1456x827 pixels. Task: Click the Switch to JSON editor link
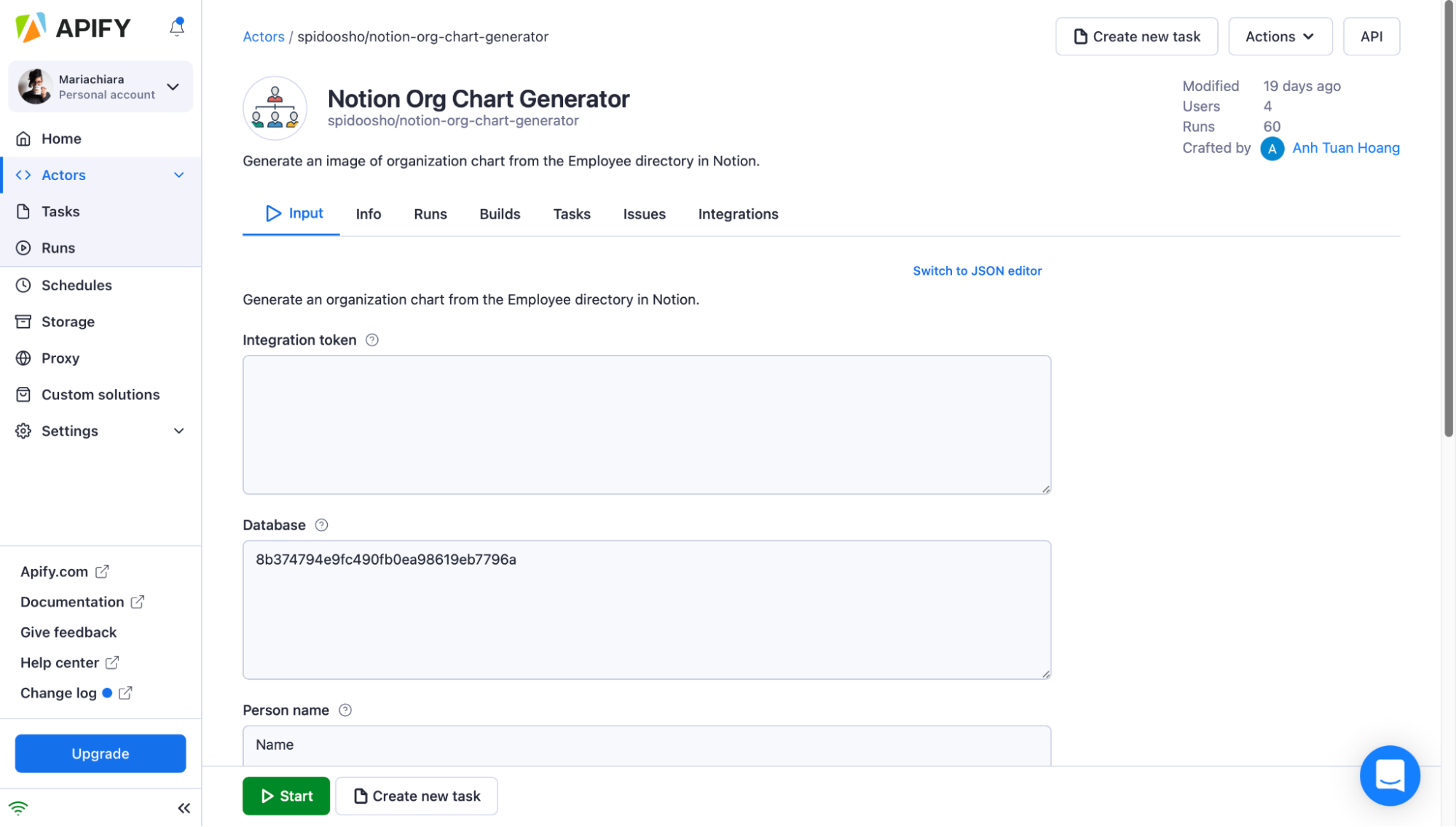[x=977, y=270]
